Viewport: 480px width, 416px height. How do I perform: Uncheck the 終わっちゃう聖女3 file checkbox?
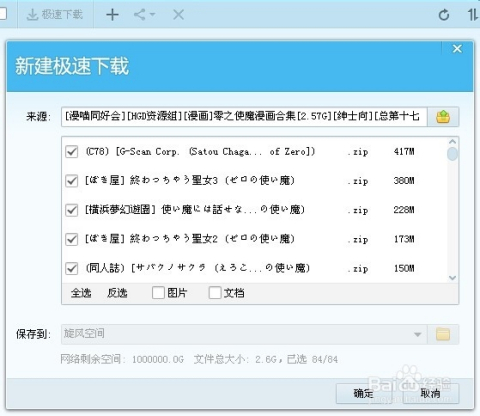click(x=71, y=181)
